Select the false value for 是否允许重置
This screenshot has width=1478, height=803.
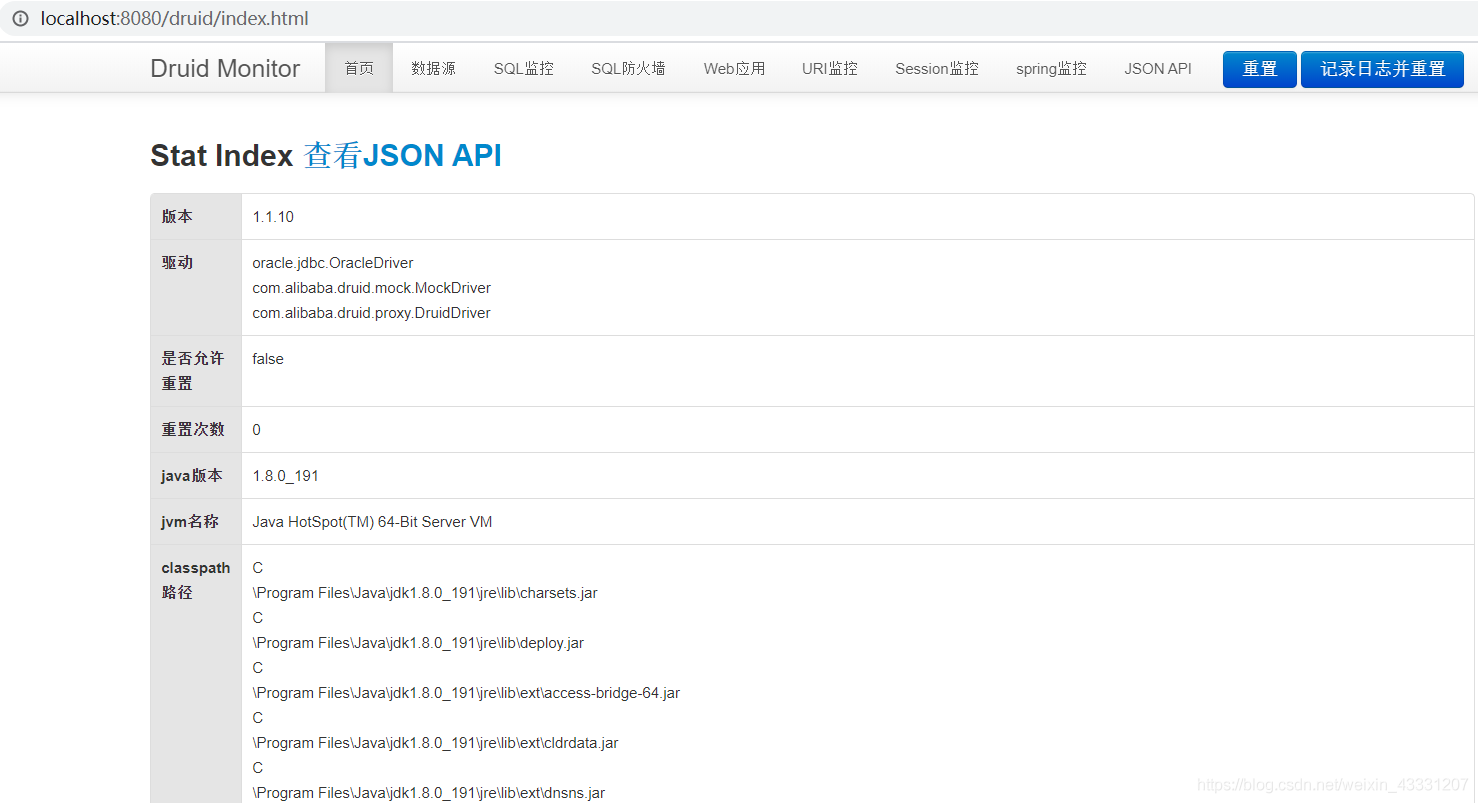(268, 359)
